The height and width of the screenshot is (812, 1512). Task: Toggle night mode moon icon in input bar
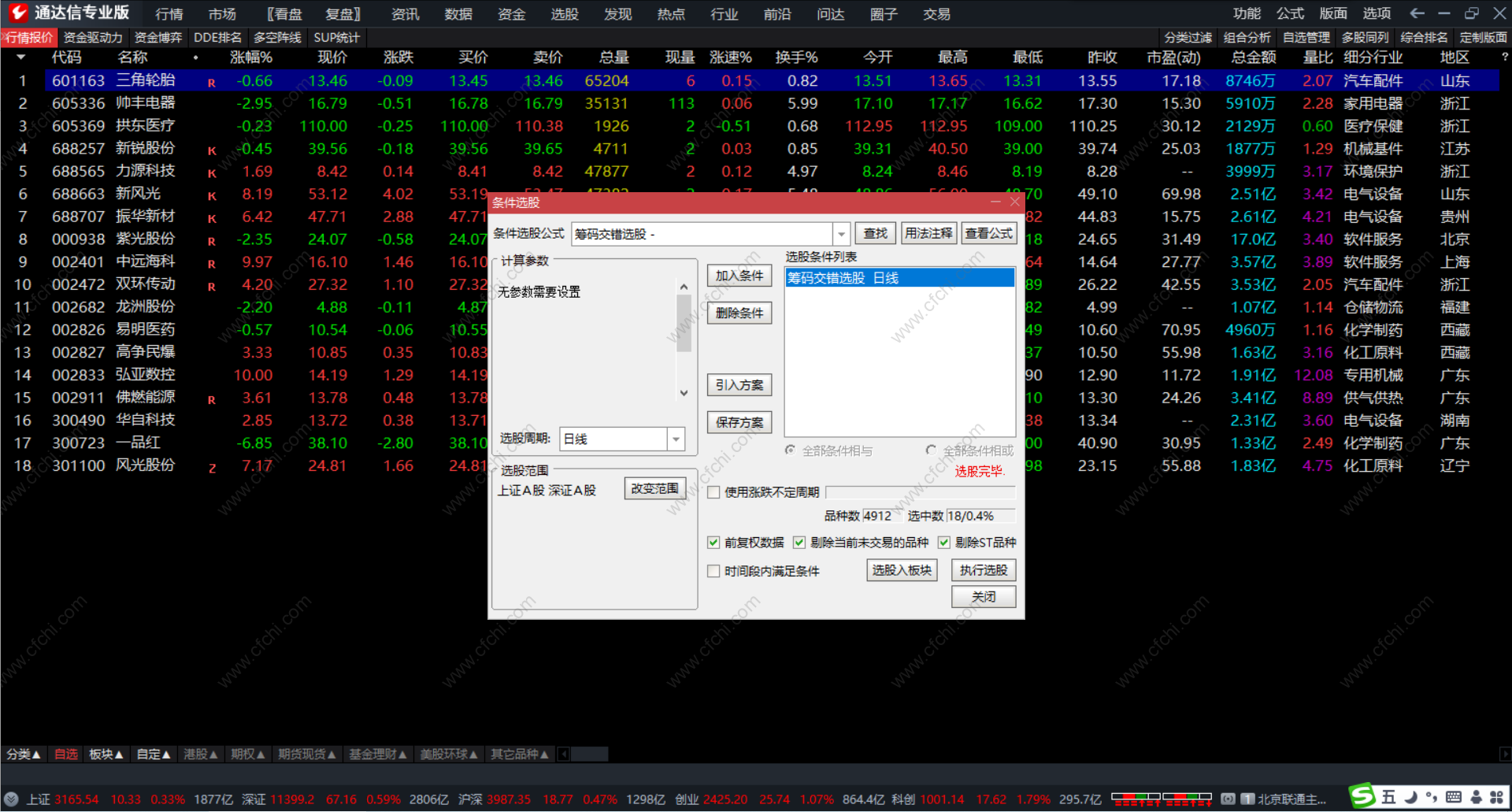click(x=1412, y=799)
